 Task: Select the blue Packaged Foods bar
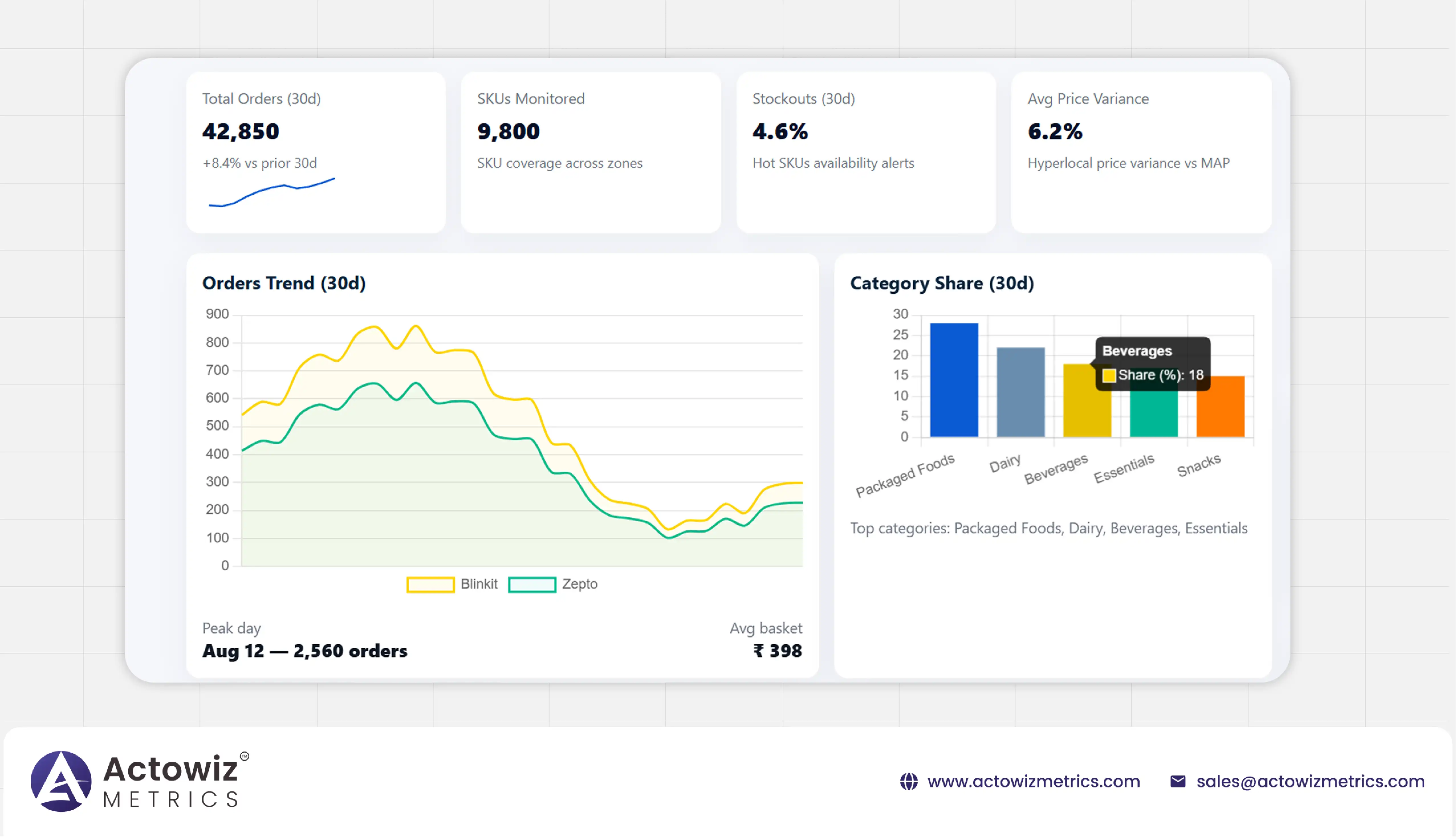click(x=954, y=380)
